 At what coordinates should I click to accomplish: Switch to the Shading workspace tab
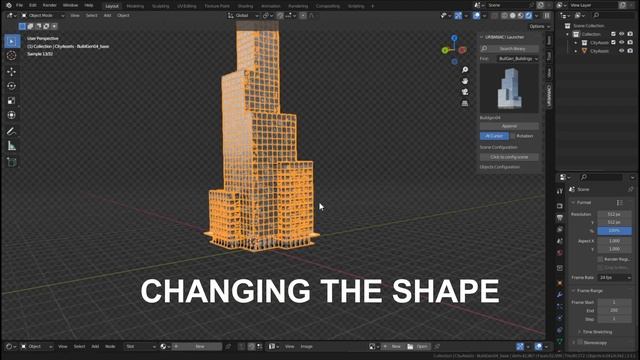[x=245, y=6]
